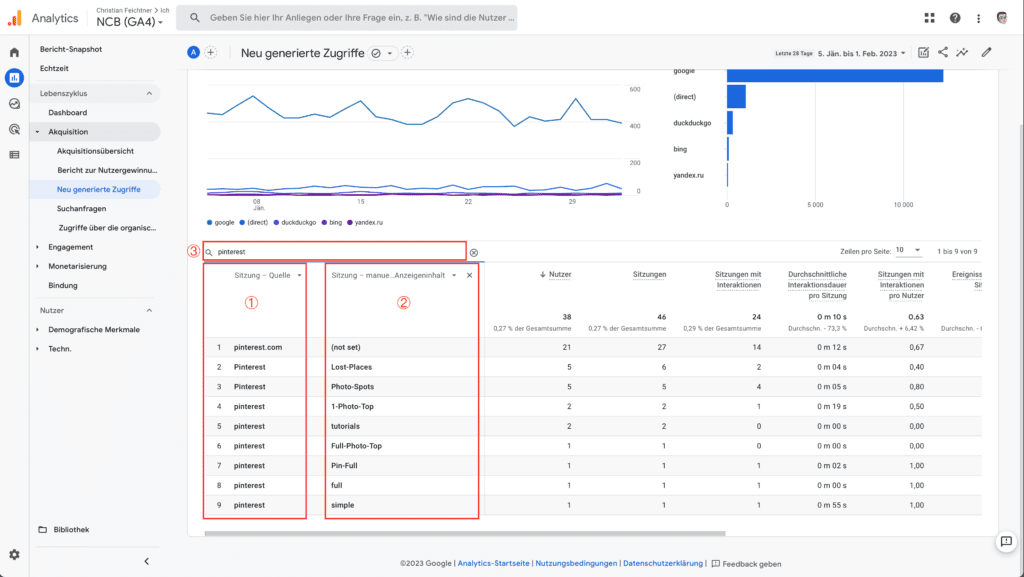1024x577 pixels.
Task: Click the Share report icon
Action: point(943,53)
